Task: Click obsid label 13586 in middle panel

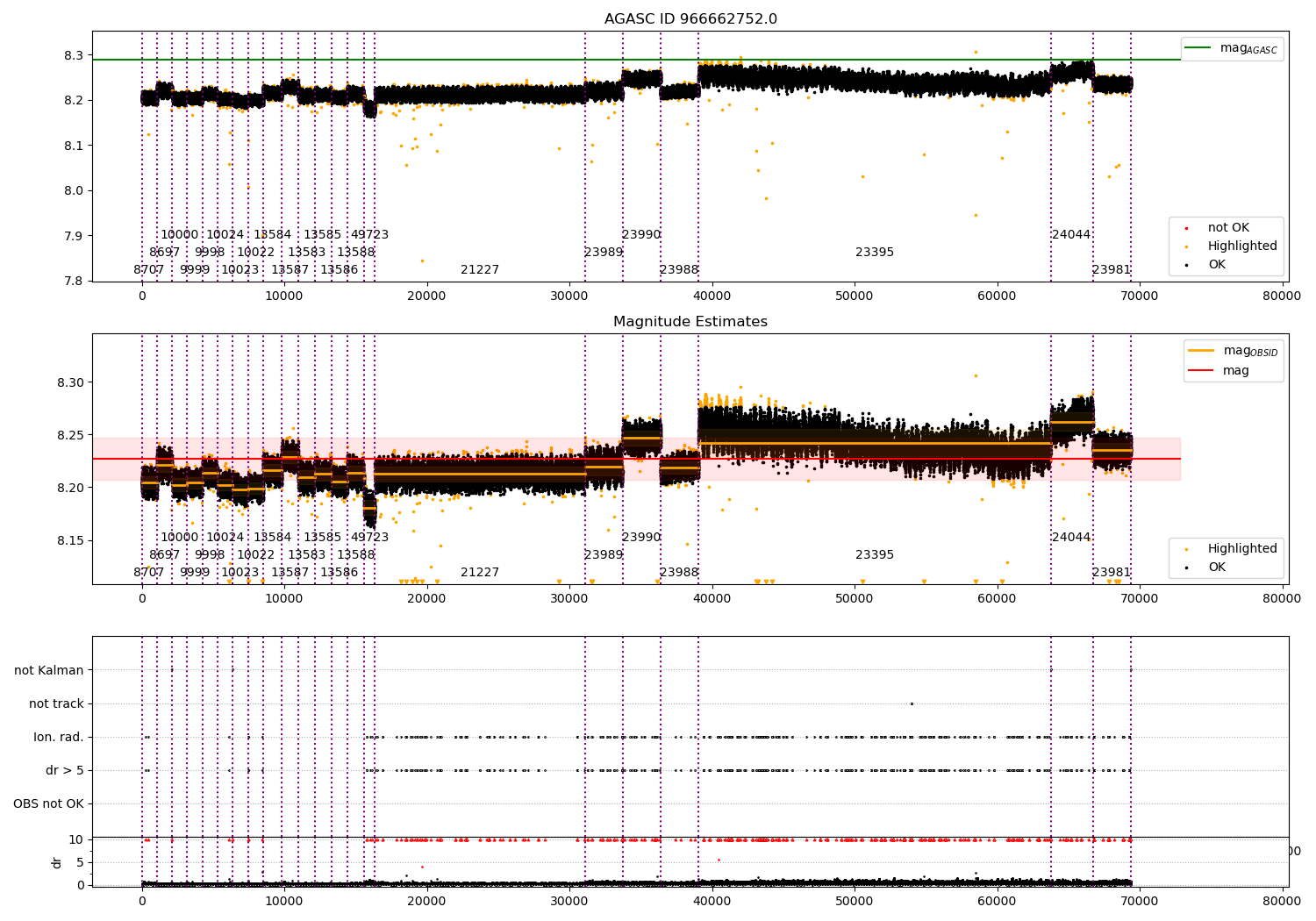Action: 339,573
